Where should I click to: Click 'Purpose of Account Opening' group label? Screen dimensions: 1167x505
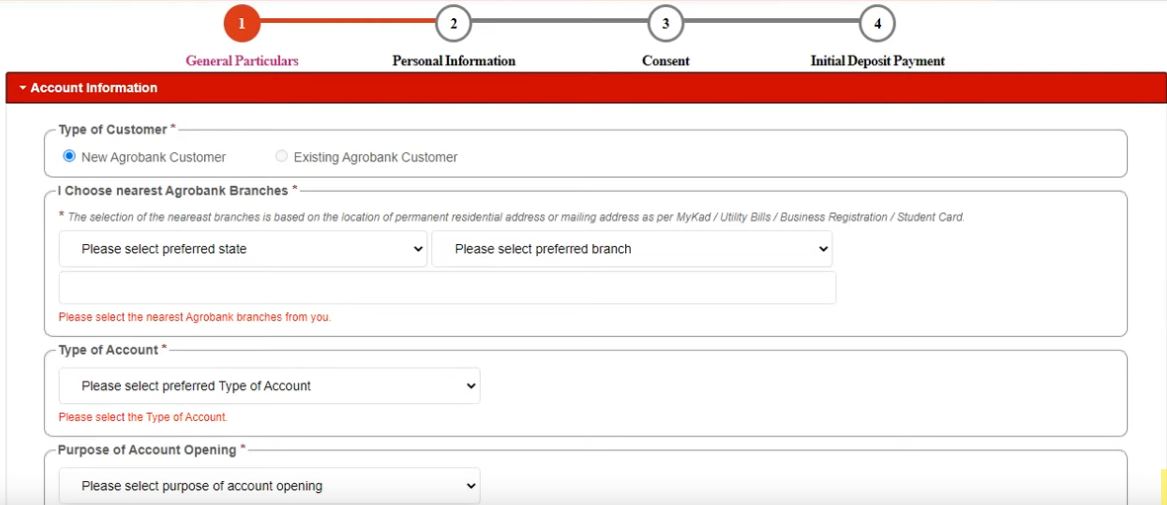147,450
